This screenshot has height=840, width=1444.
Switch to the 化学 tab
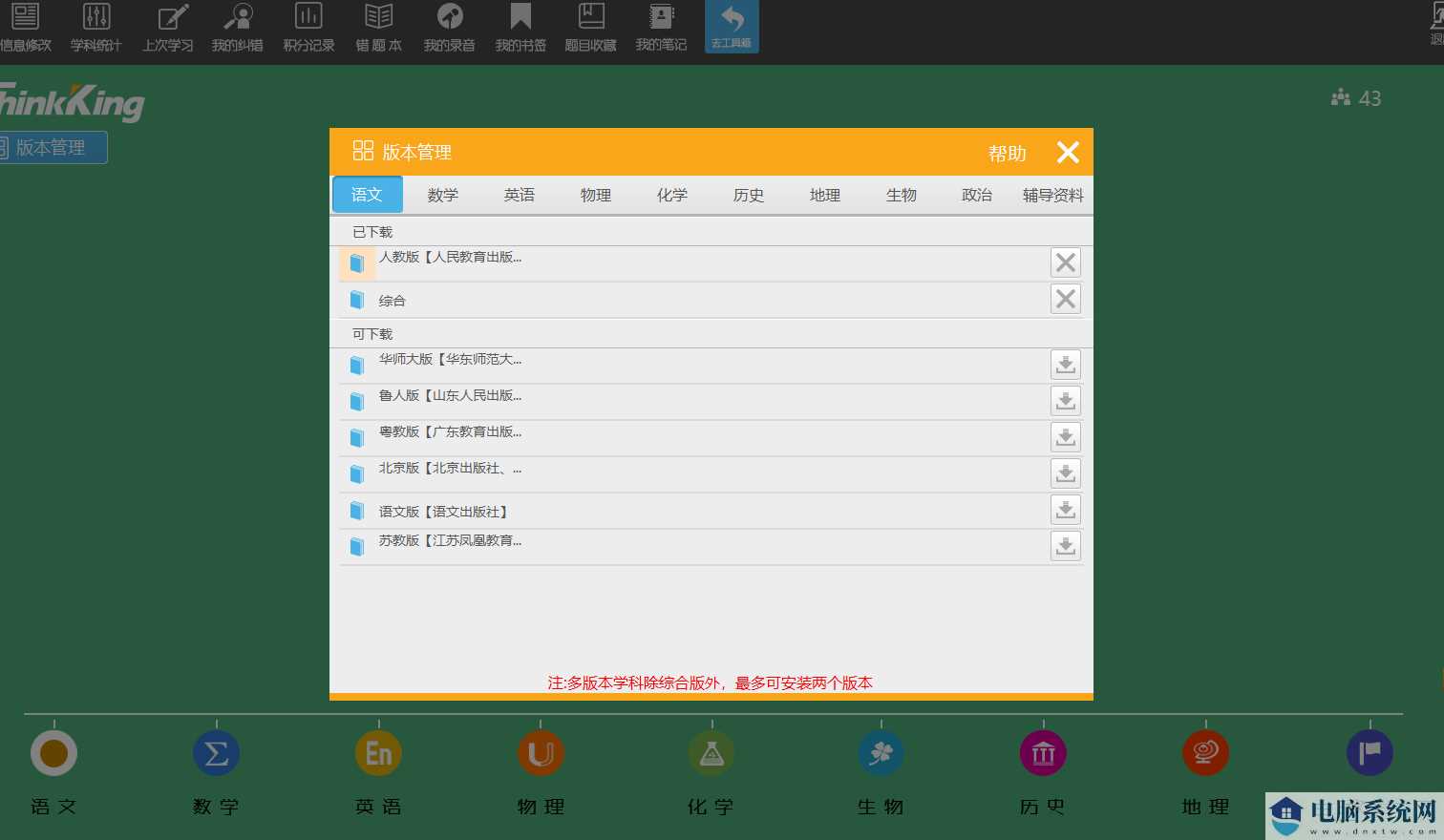(672, 195)
